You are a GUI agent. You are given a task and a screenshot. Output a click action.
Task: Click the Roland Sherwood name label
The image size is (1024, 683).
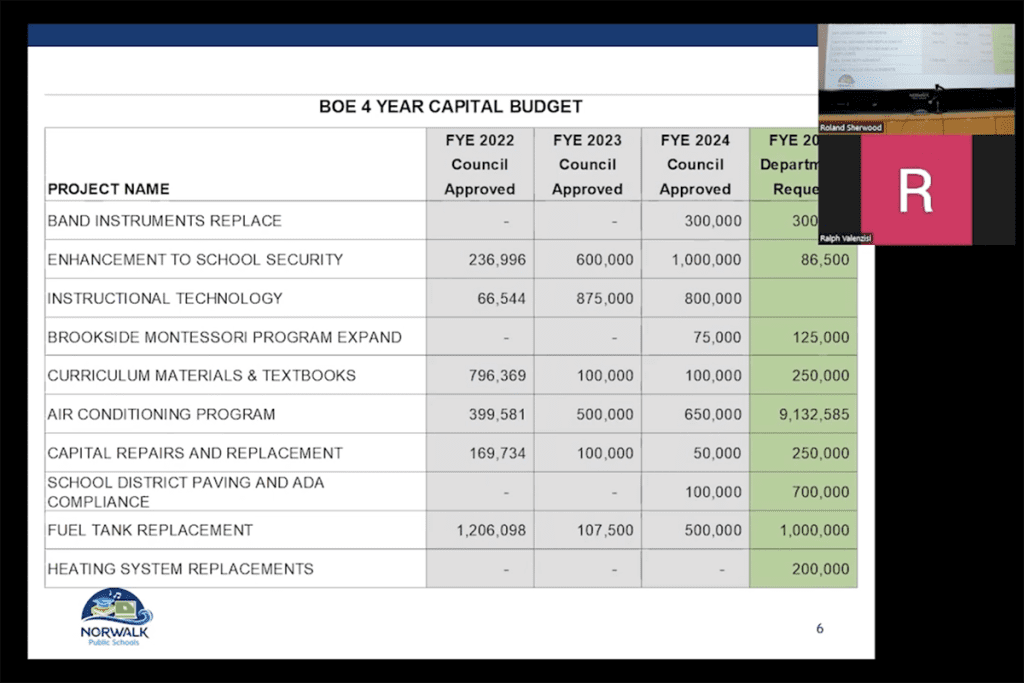pyautogui.click(x=851, y=128)
